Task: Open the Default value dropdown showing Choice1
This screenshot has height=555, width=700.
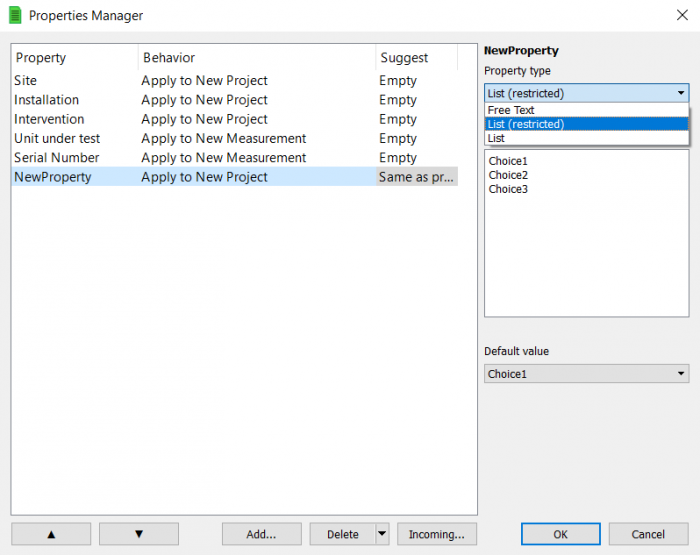Action: point(586,374)
